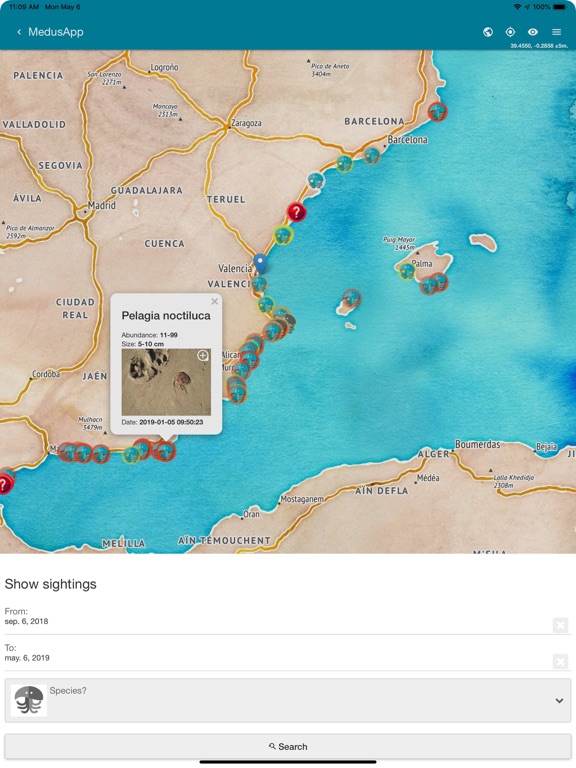Tap the blue location pin at Valencia
The height and width of the screenshot is (768, 576).
pos(260,263)
